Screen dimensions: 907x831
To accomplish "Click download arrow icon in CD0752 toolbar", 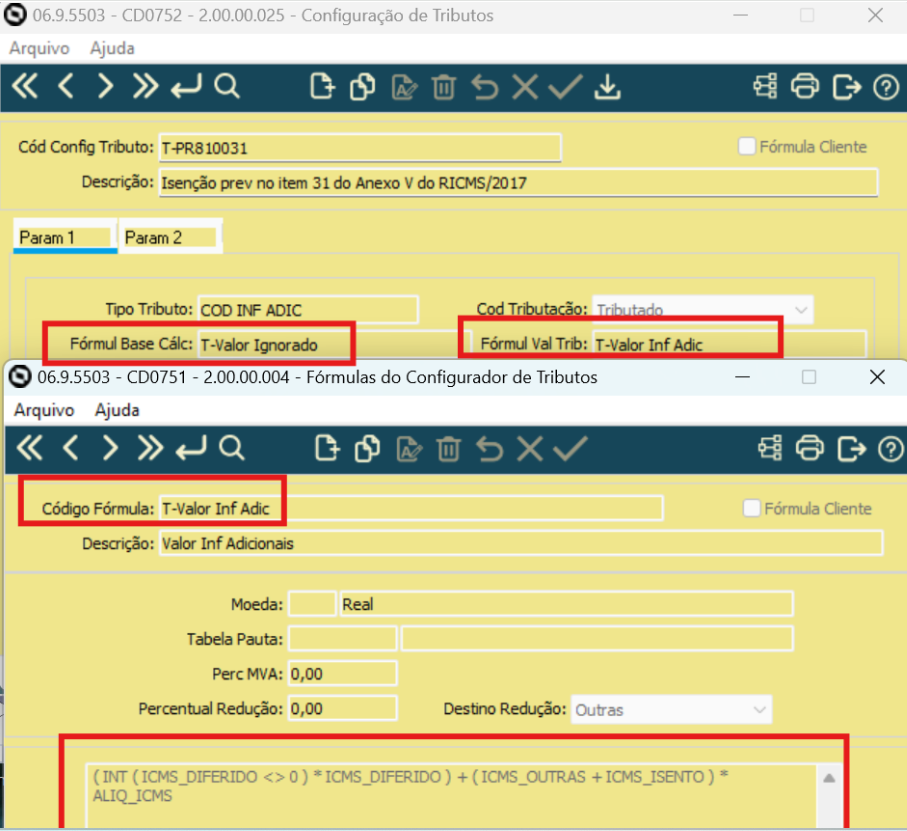I will pyautogui.click(x=607, y=88).
